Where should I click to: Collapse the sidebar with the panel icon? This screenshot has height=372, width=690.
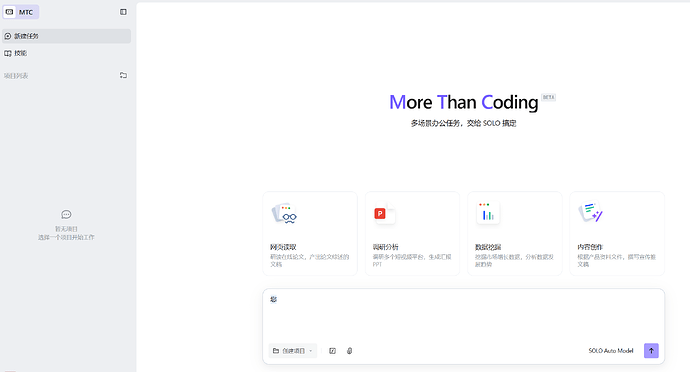tap(123, 12)
